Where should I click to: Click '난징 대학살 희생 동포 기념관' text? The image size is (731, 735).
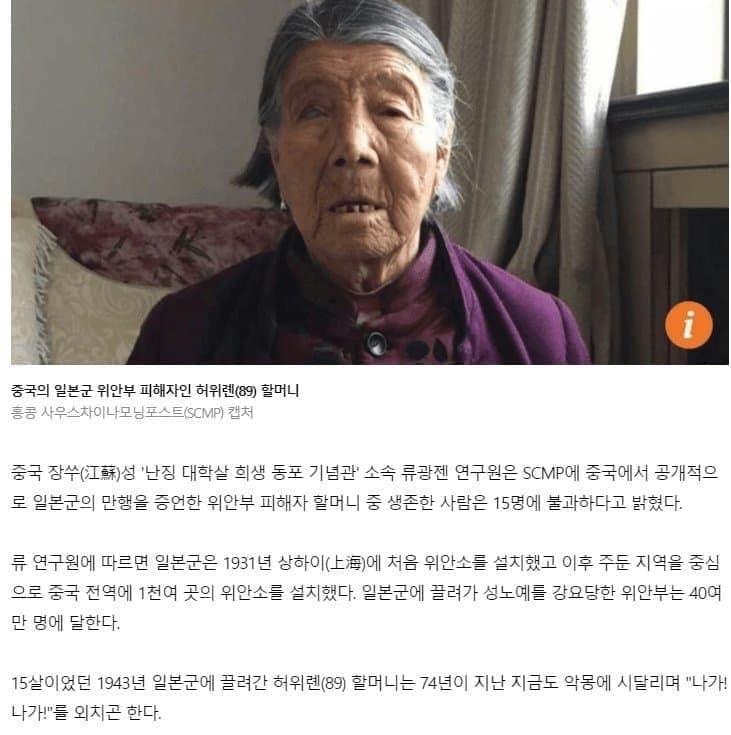pos(249,472)
